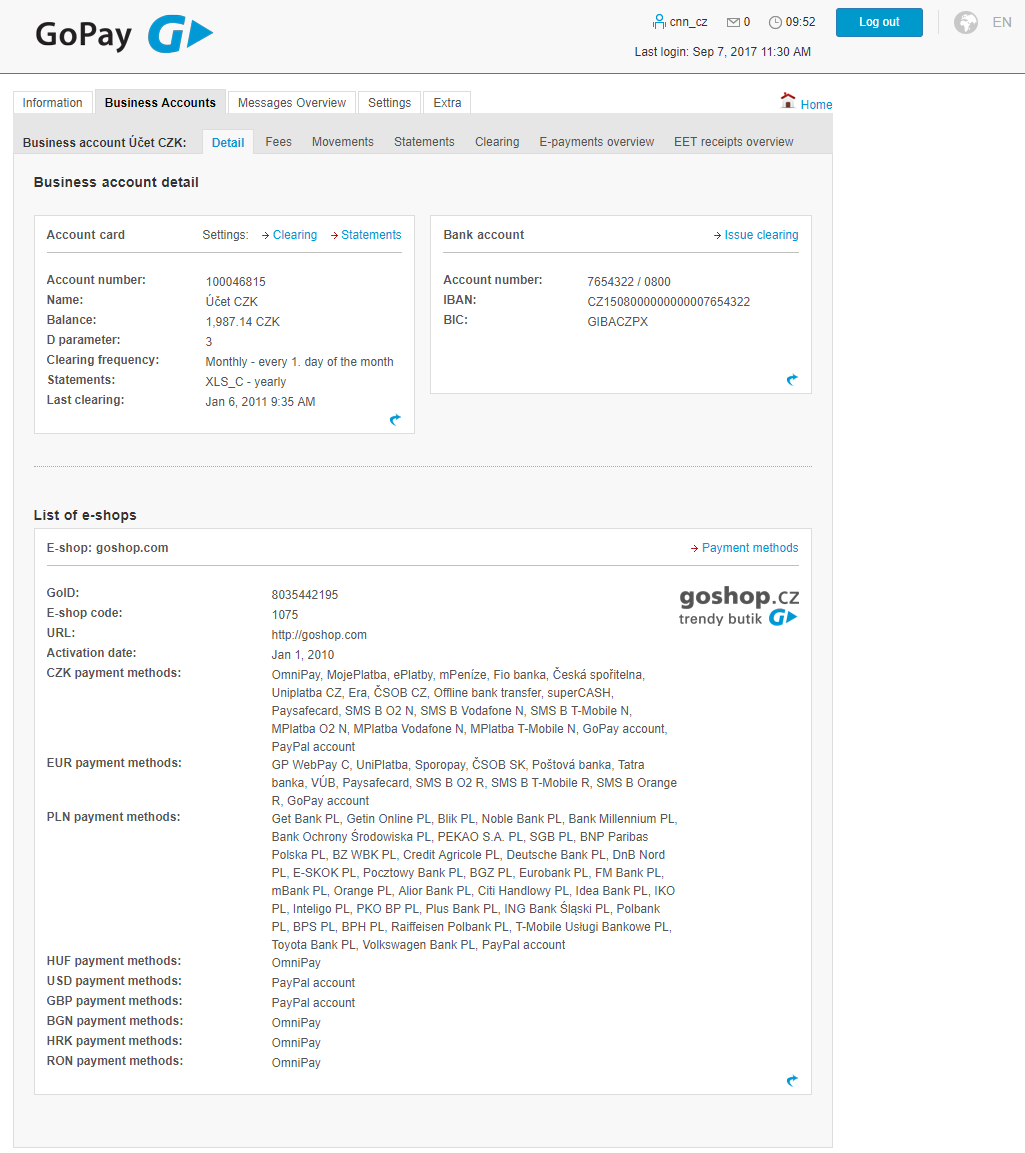The height and width of the screenshot is (1153, 1025).
Task: Click the Last login timestamp text
Action: tap(723, 52)
